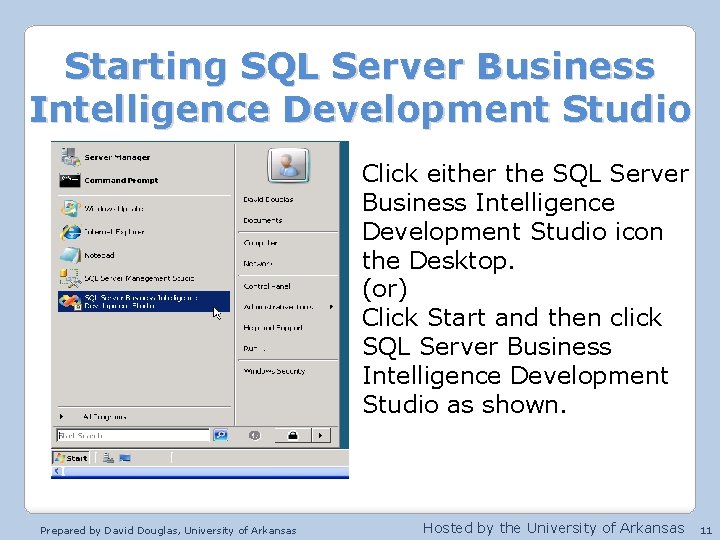Viewport: 720px width, 540px height.
Task: Click the search magnifier button
Action: 220,435
